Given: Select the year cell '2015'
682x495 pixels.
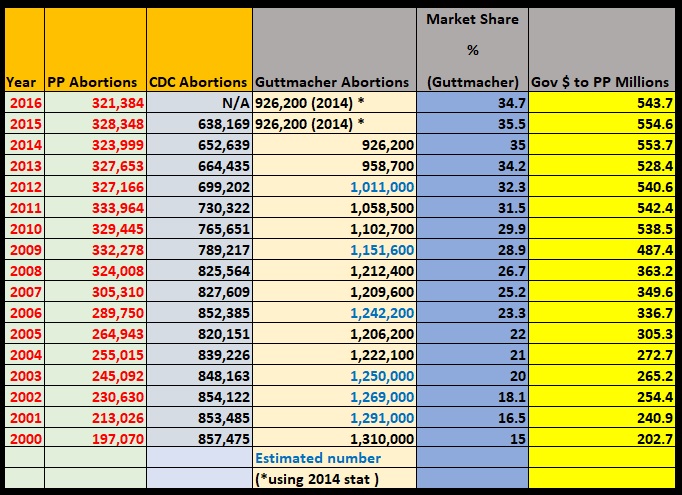Looking at the screenshot, I should pyautogui.click(x=26, y=124).
